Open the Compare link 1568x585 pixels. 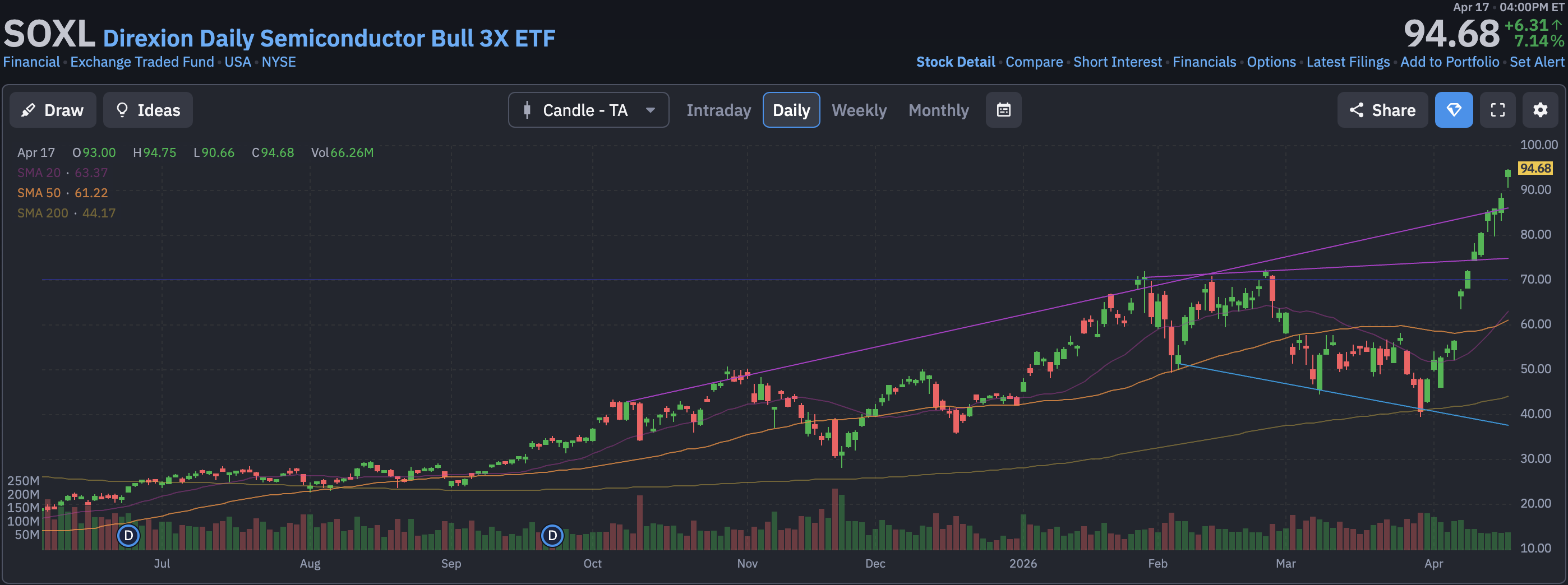1034,62
